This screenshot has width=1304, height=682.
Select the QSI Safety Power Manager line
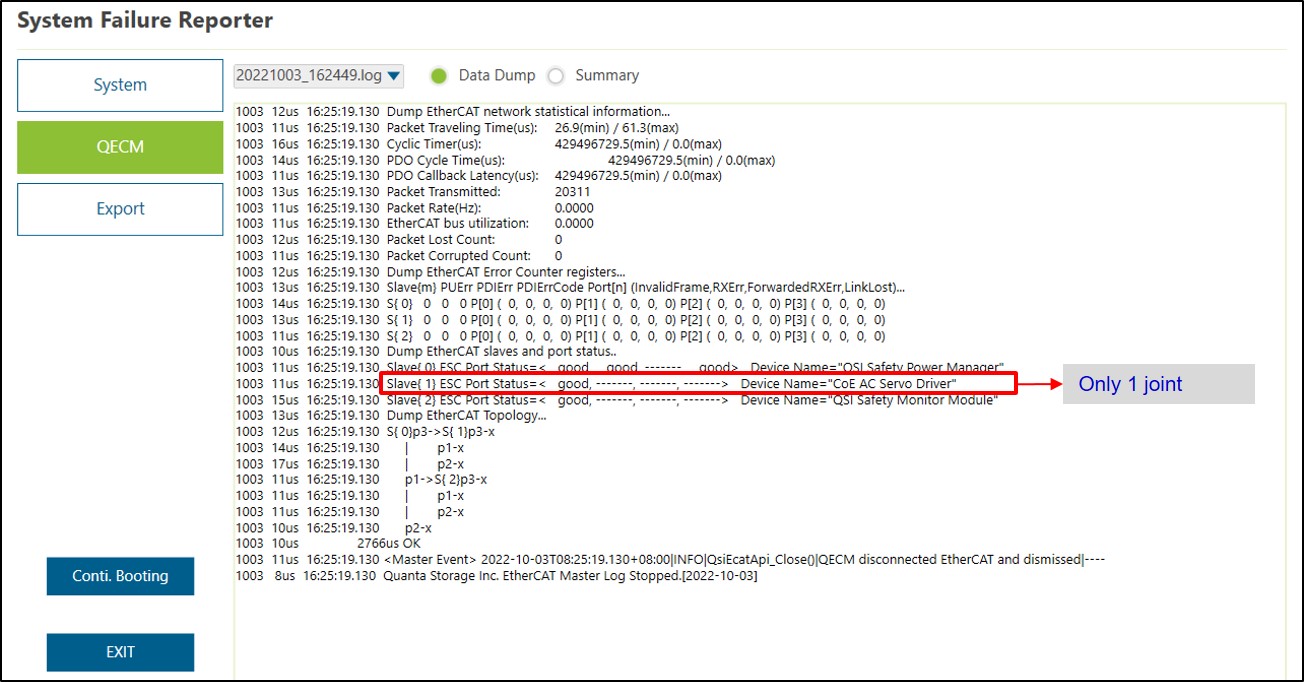[694, 368]
